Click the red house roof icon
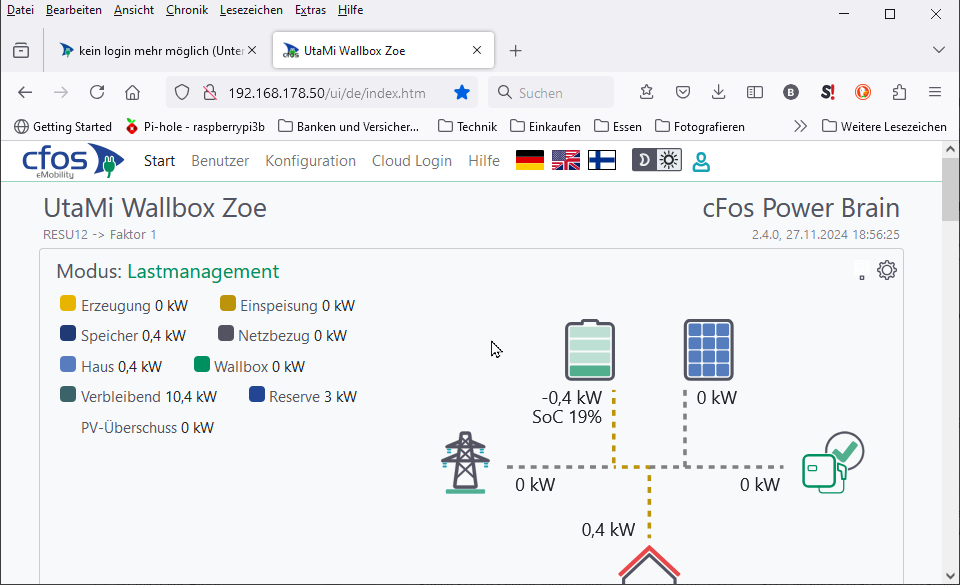This screenshot has width=960, height=585. point(649,564)
